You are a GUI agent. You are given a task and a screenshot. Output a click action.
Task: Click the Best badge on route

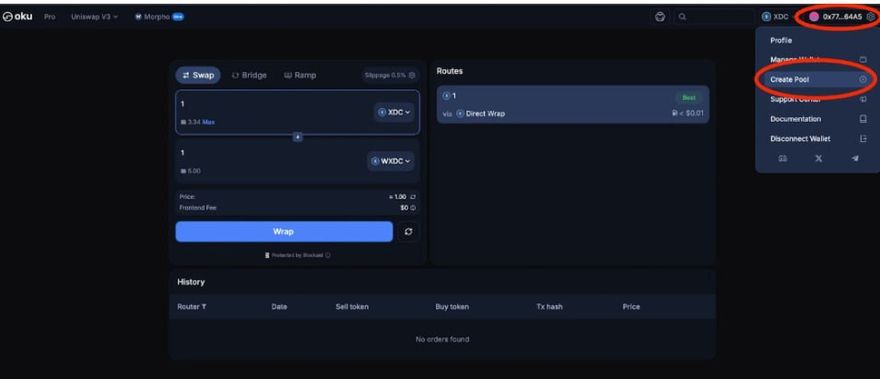pos(689,98)
